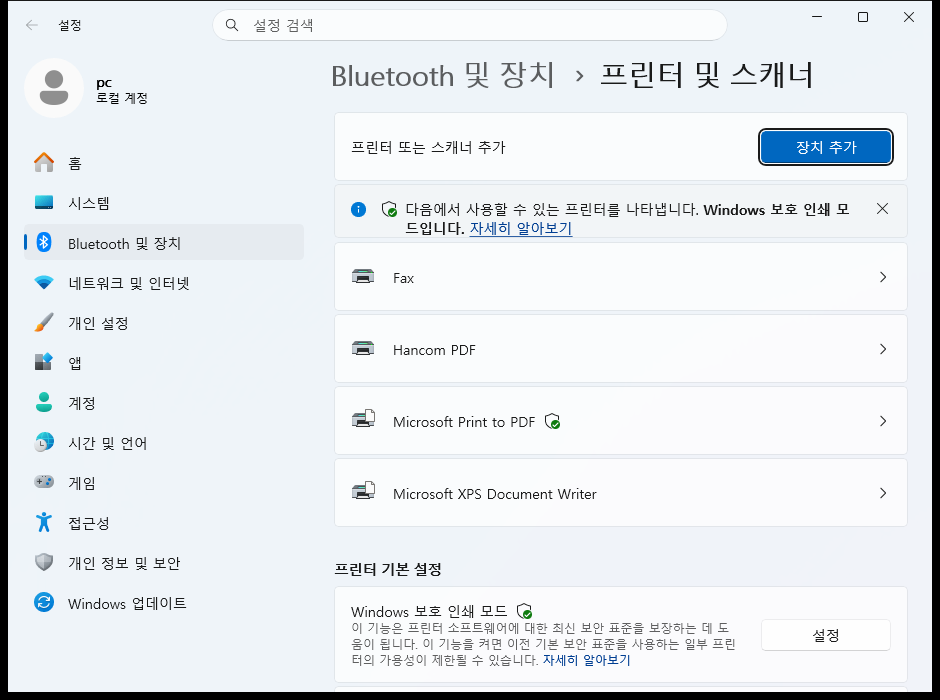Click Hancom PDF name text
The image size is (940, 700).
point(434,350)
